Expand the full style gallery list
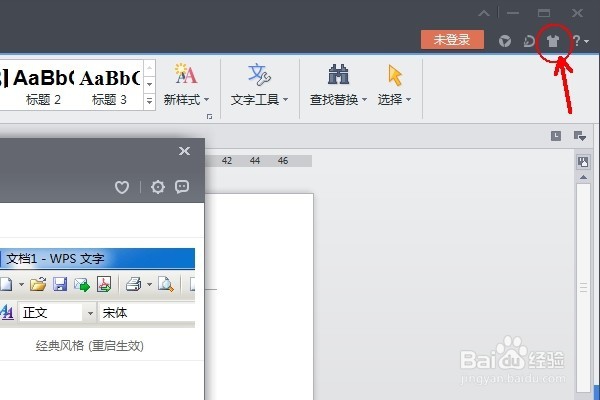The image size is (600, 400). 150,101
